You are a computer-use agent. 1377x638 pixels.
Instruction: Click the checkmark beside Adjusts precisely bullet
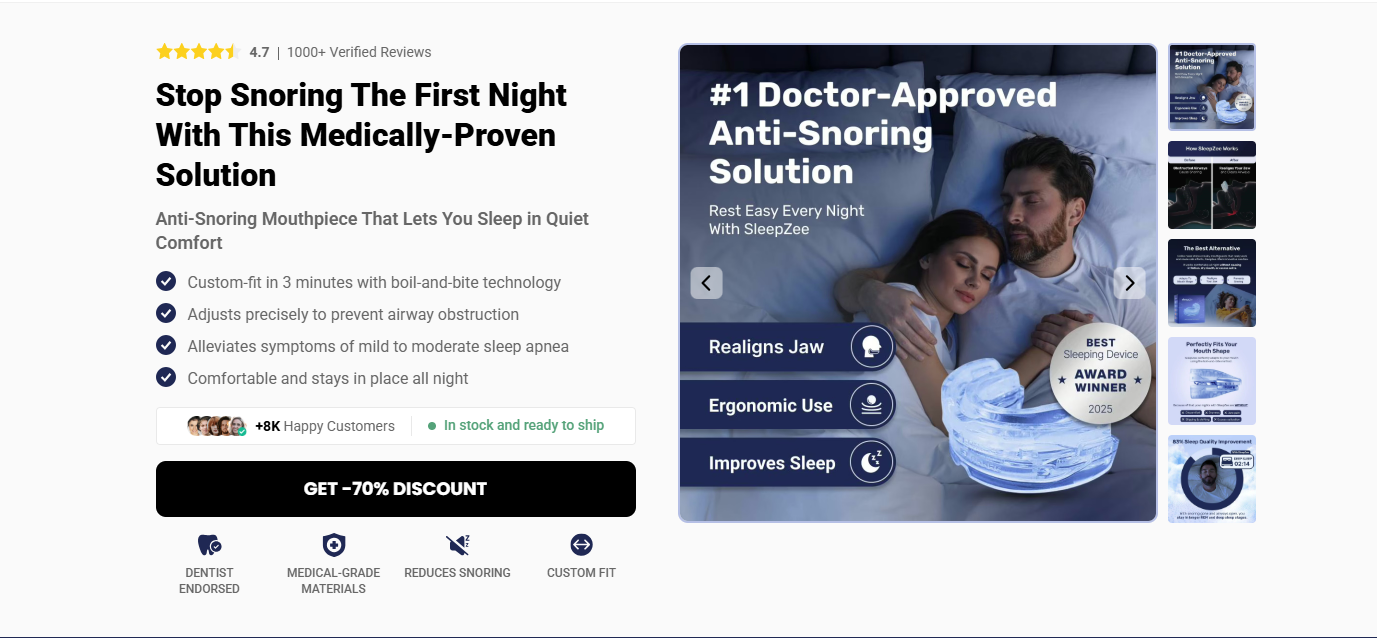click(x=166, y=314)
